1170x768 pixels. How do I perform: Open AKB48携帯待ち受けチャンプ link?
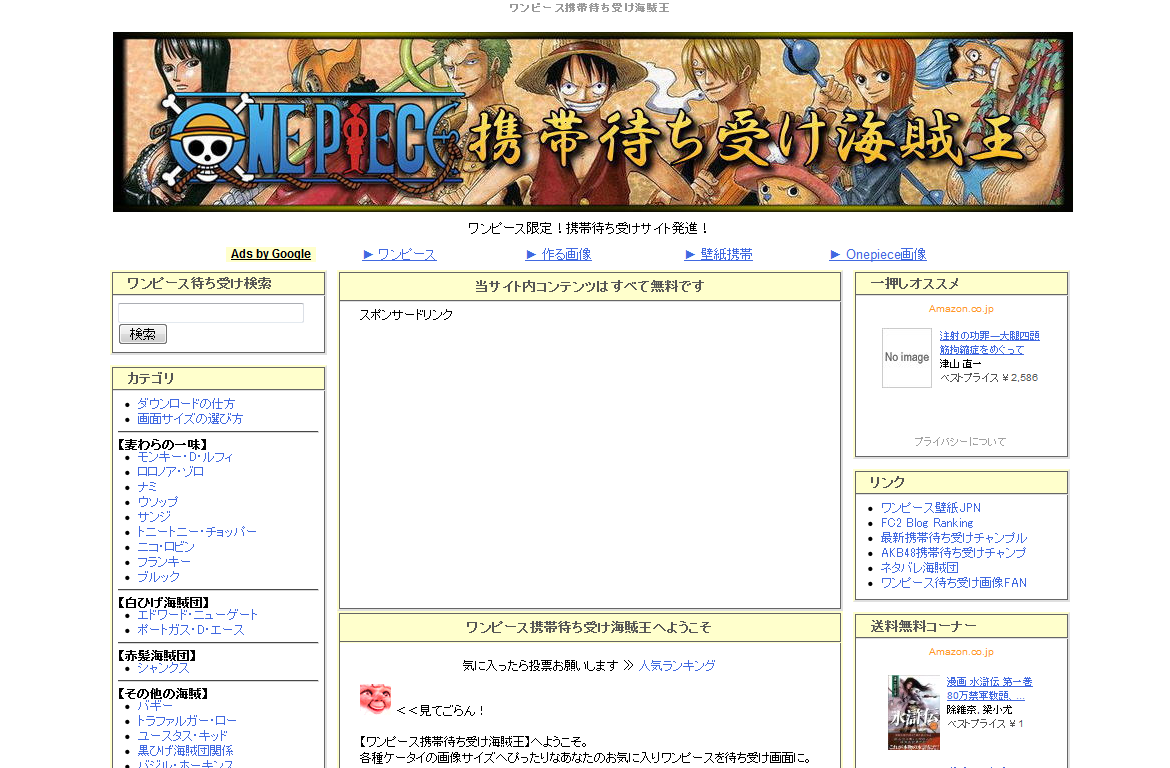point(953,552)
